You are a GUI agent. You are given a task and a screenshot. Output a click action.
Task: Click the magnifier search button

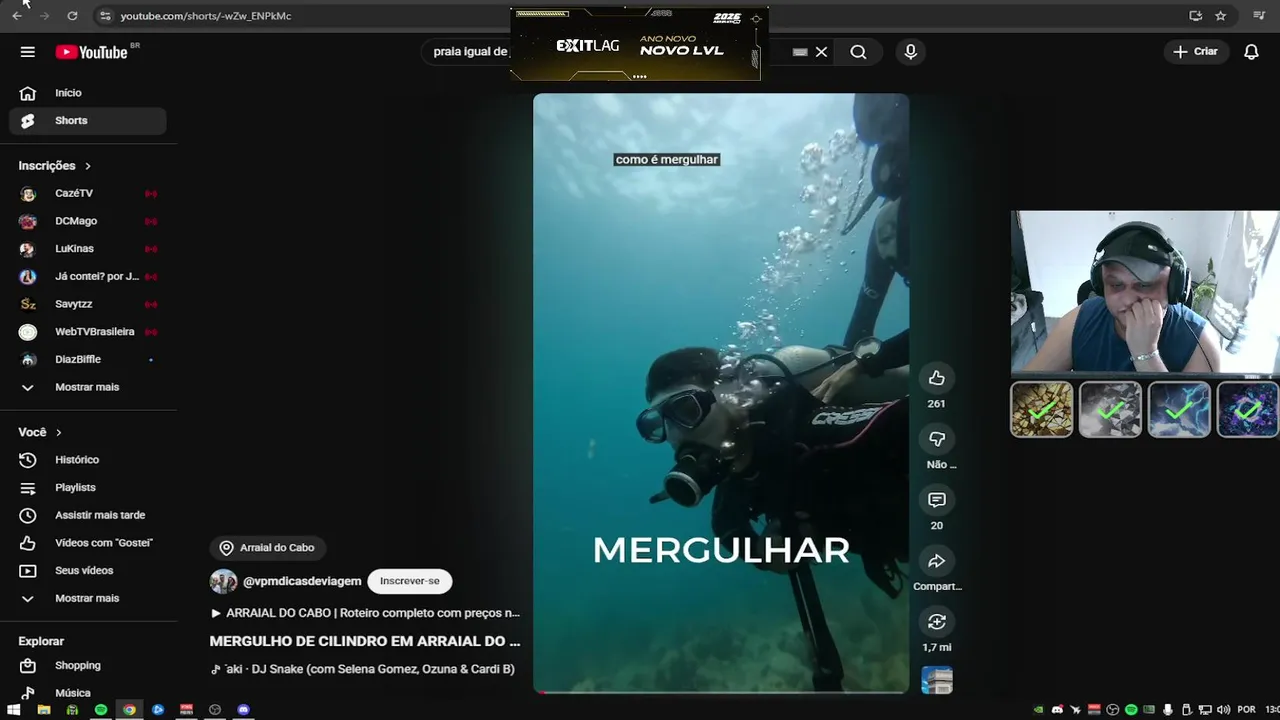pyautogui.click(x=858, y=52)
